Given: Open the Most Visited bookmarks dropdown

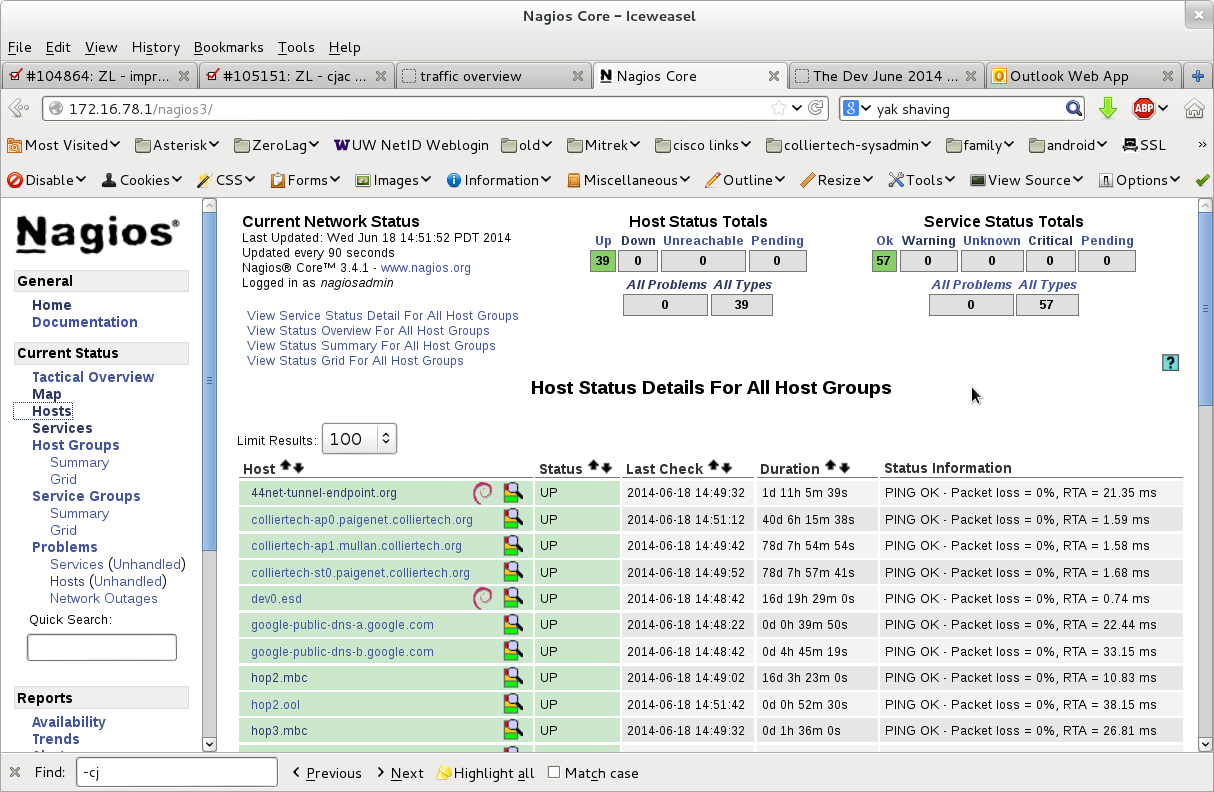Looking at the screenshot, I should pyautogui.click(x=65, y=145).
